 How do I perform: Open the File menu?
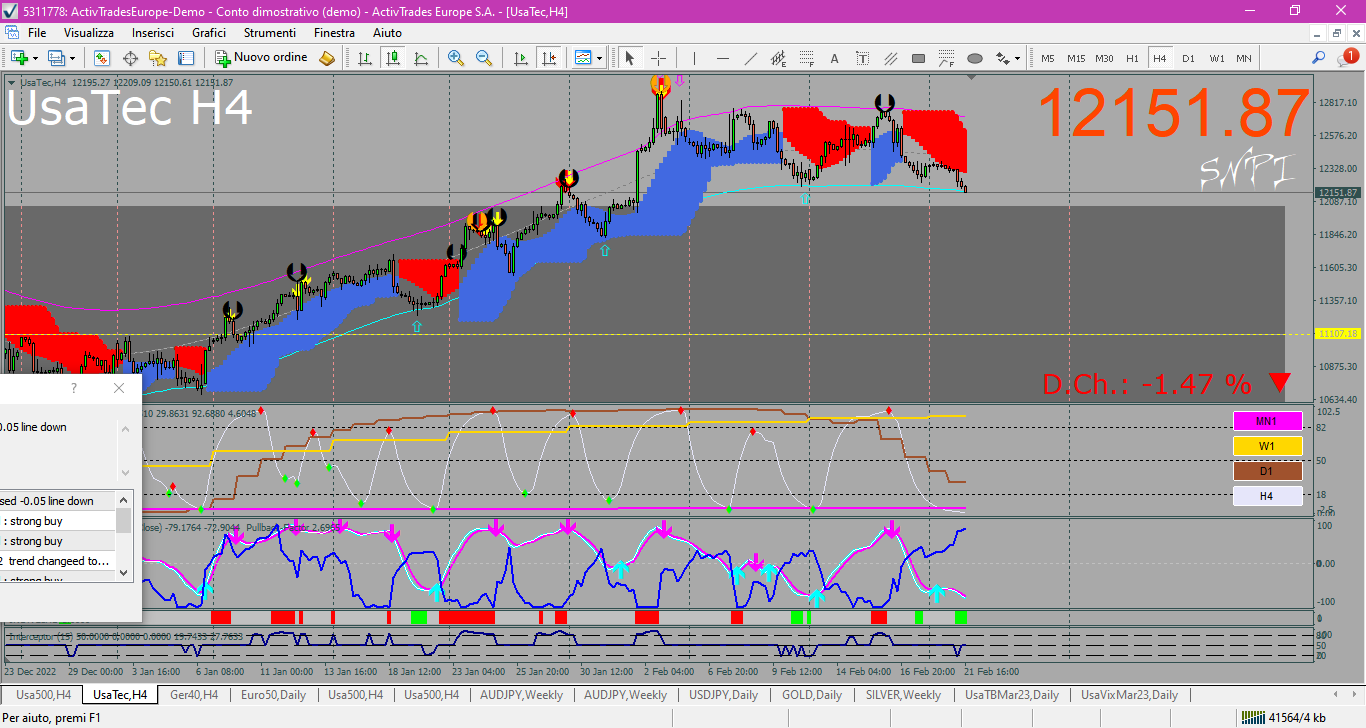click(x=37, y=33)
